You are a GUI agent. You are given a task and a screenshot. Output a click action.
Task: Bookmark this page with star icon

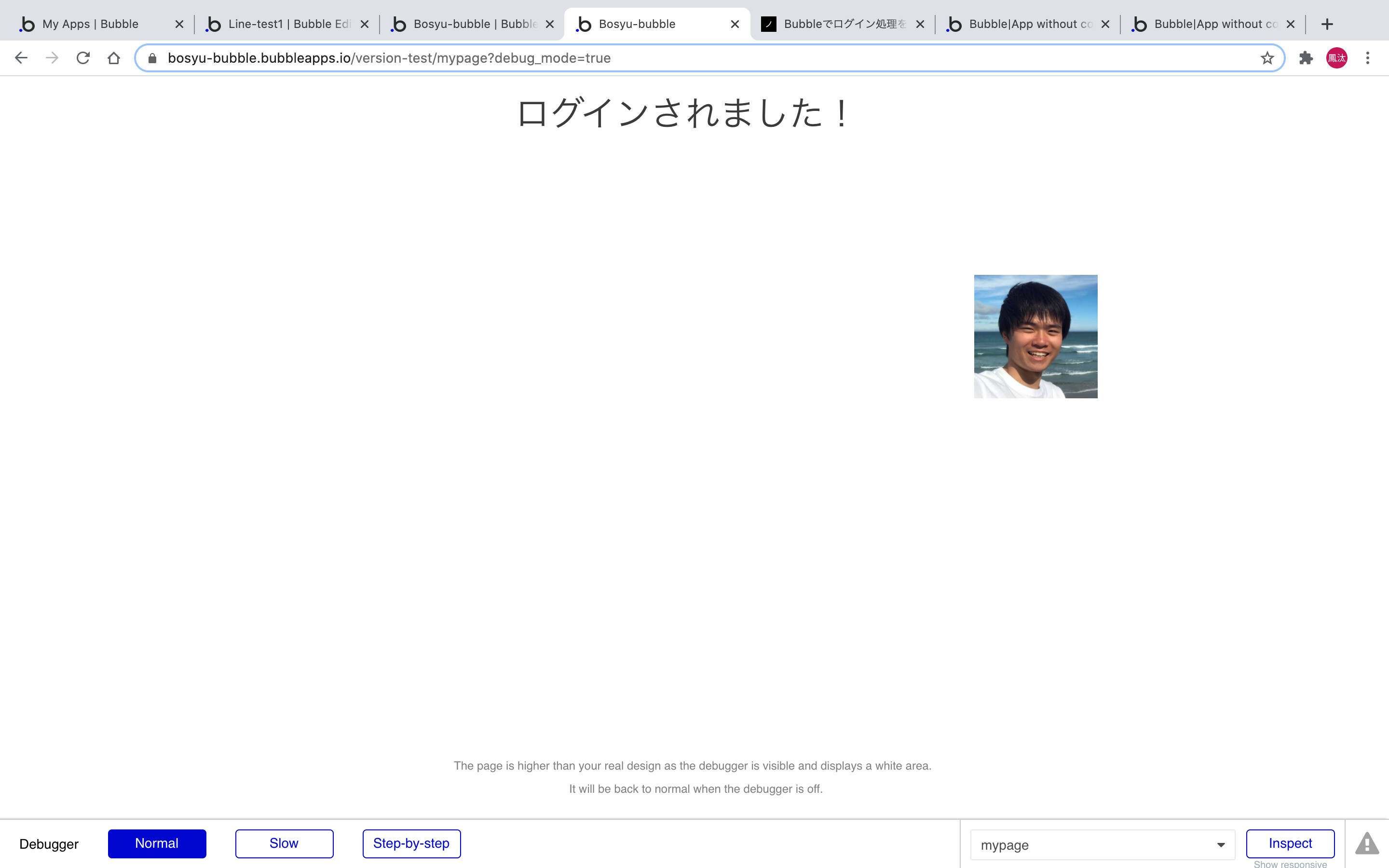point(1267,58)
